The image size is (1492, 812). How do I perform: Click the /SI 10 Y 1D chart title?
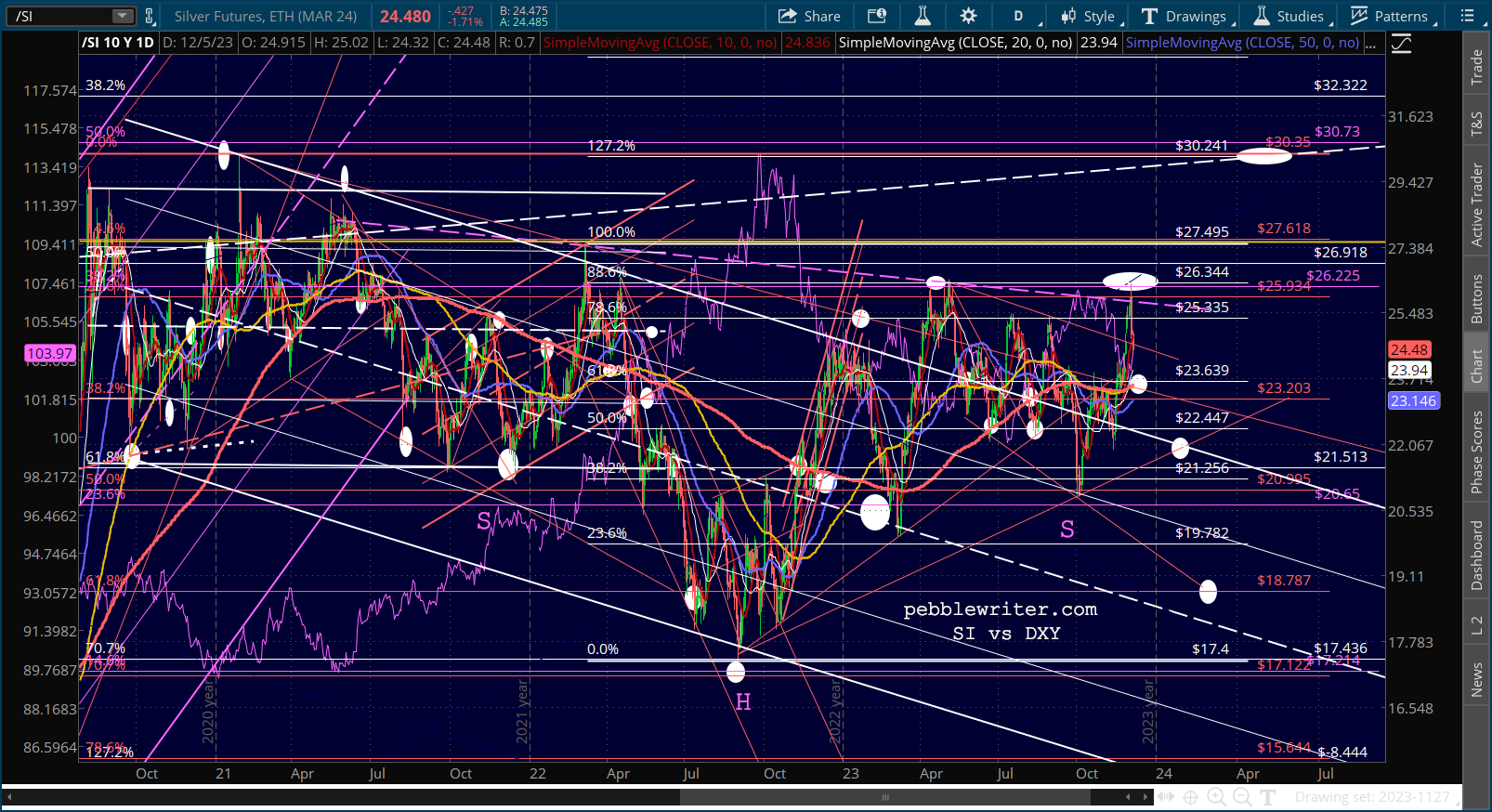[118, 43]
